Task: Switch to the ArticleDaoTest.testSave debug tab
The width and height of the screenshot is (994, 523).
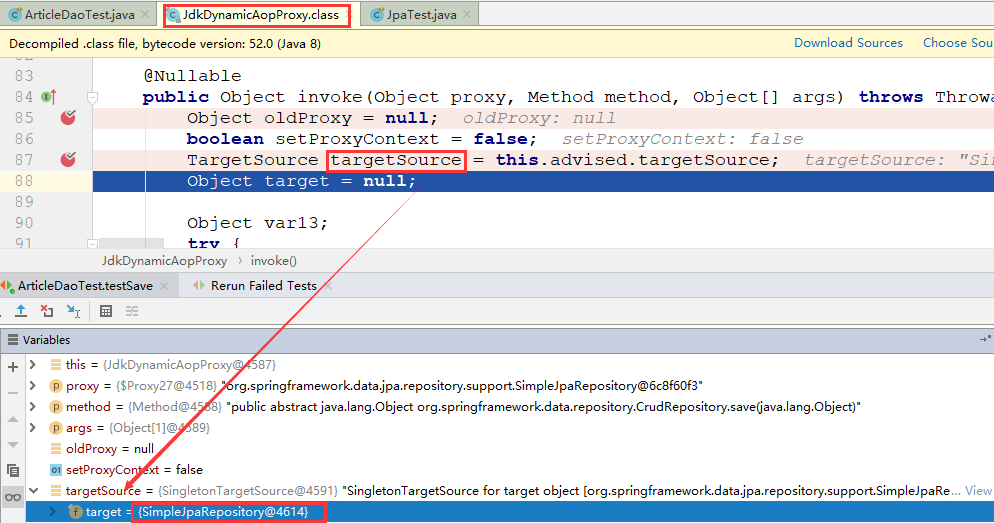Action: 85,286
